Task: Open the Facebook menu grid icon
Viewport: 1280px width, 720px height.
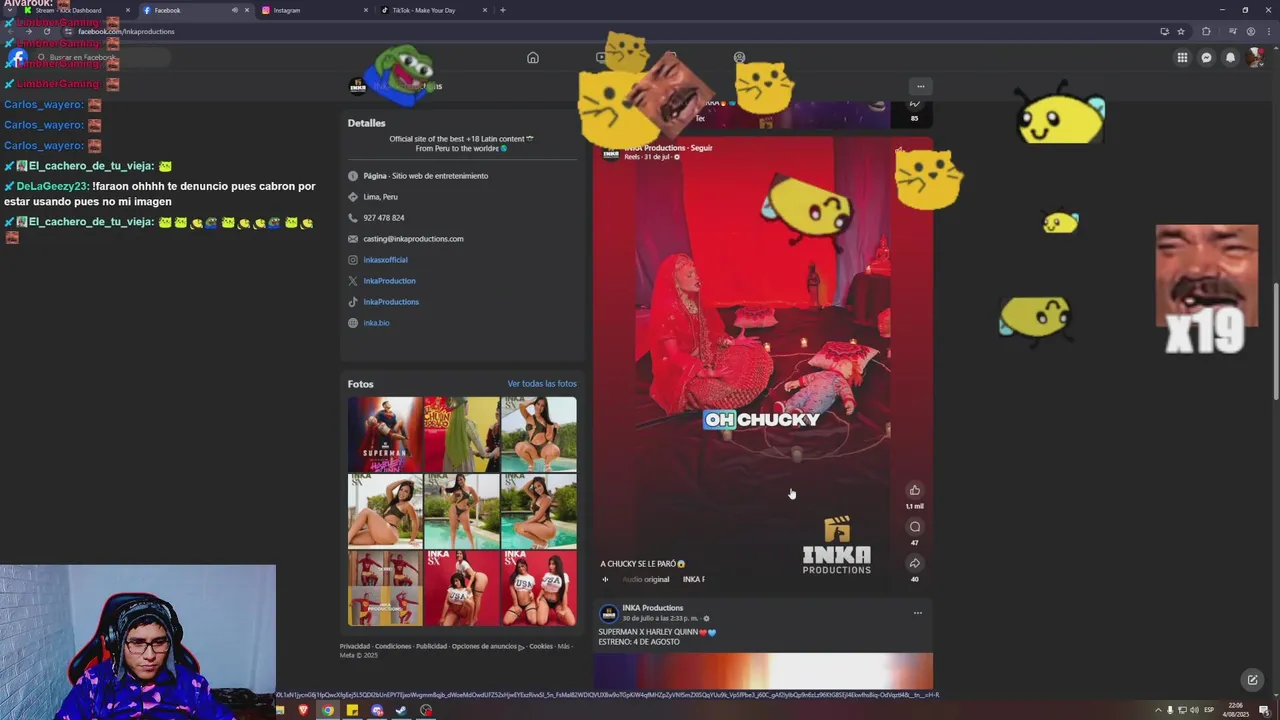Action: (1182, 58)
